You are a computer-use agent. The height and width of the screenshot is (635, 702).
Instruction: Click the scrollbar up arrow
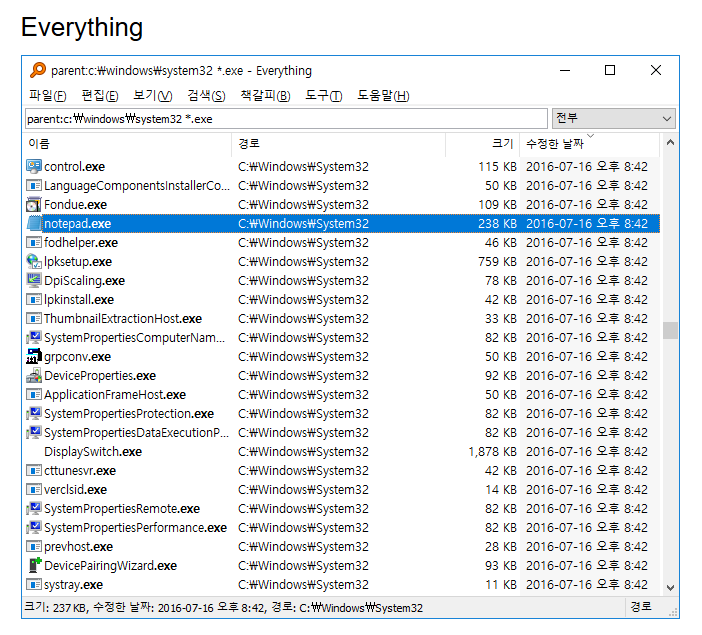(670, 143)
